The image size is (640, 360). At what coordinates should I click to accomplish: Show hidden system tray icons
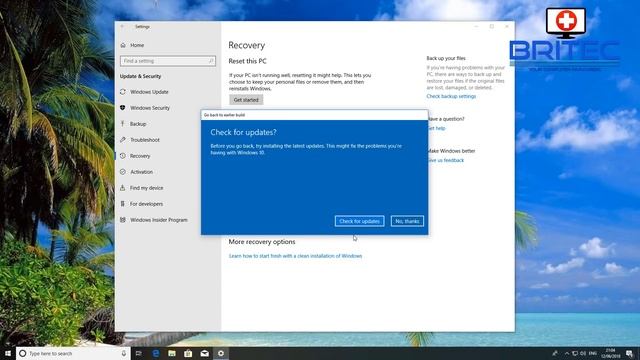coord(567,353)
